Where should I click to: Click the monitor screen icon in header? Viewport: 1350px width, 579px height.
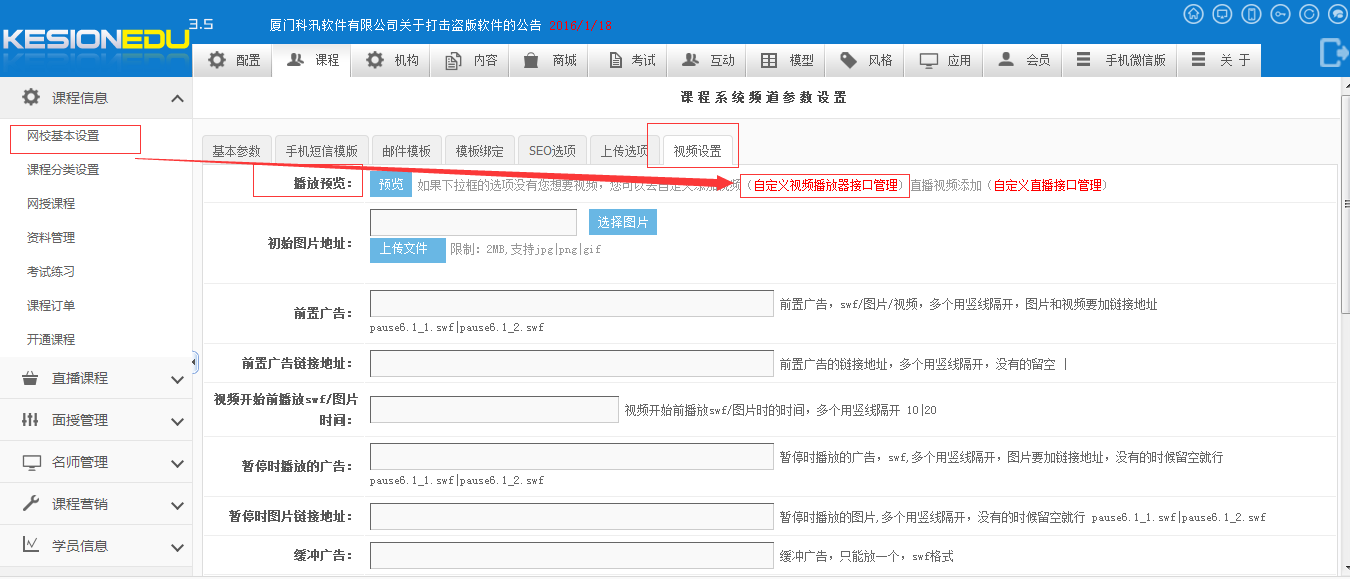[x=1221, y=14]
